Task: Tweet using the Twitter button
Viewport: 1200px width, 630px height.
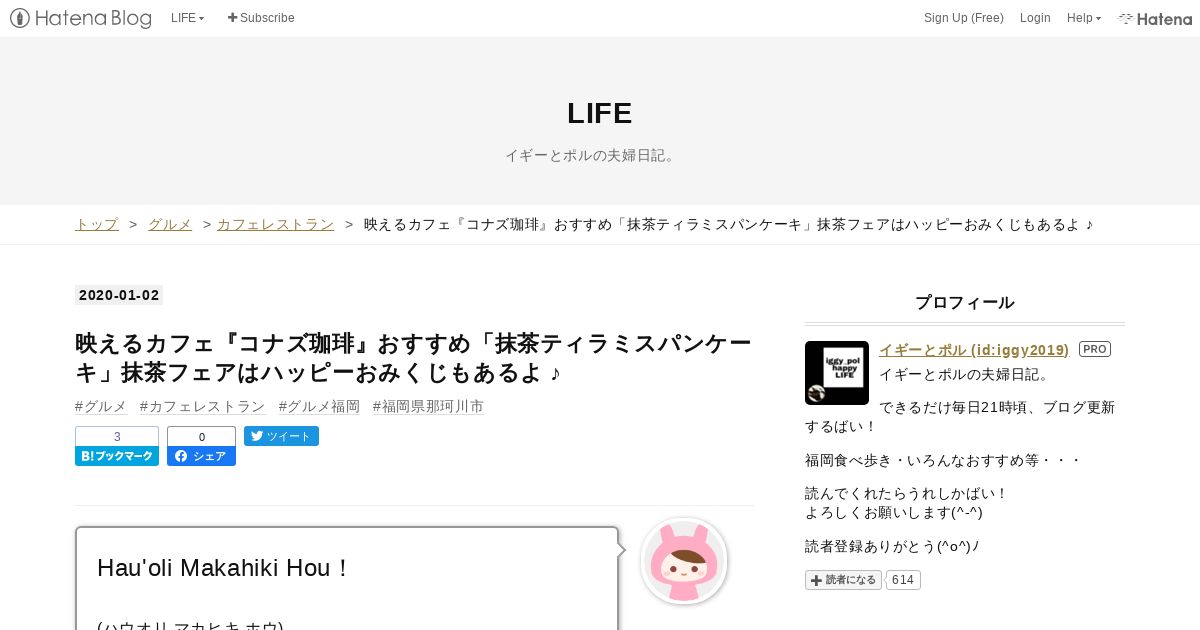Action: pyautogui.click(x=281, y=436)
